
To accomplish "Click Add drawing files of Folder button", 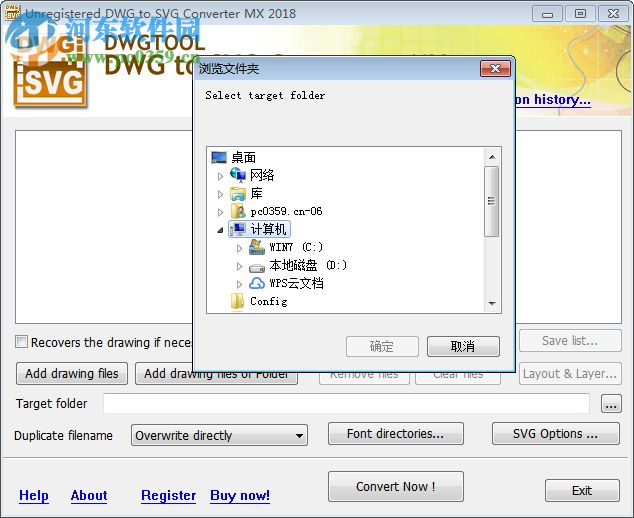I will [x=216, y=374].
